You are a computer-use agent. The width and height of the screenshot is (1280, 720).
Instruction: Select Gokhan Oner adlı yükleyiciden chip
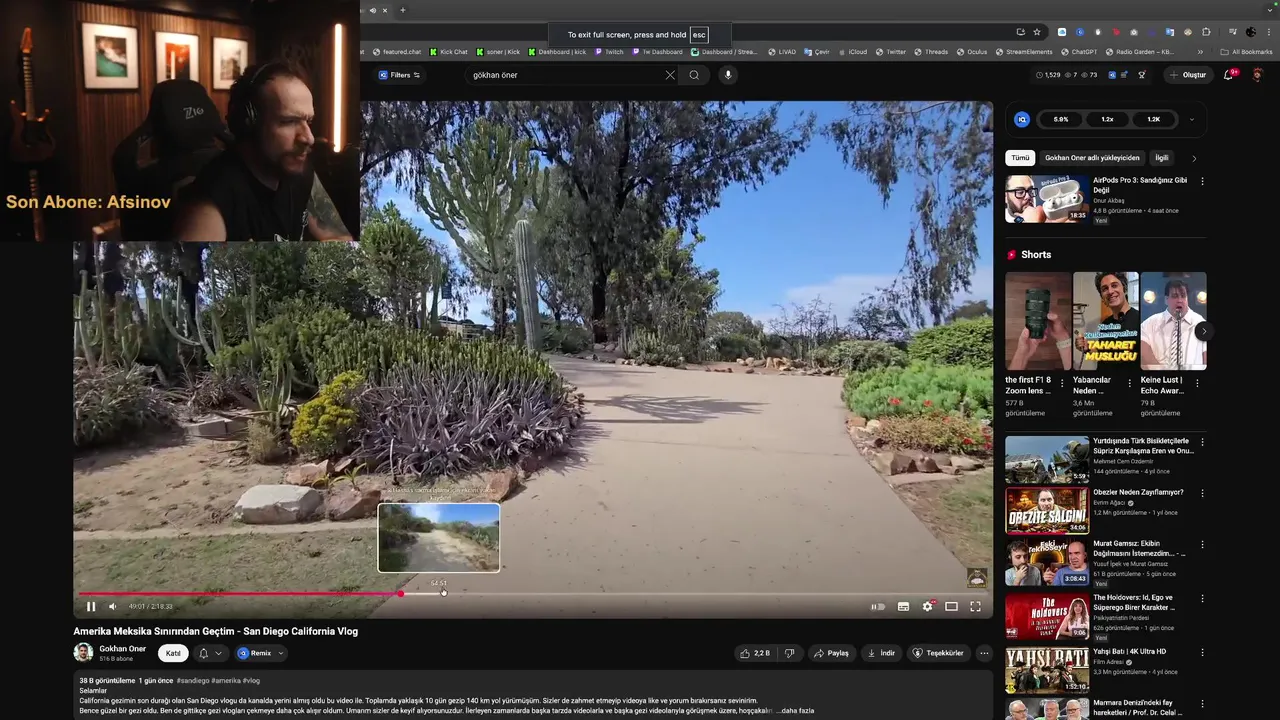click(x=1092, y=158)
